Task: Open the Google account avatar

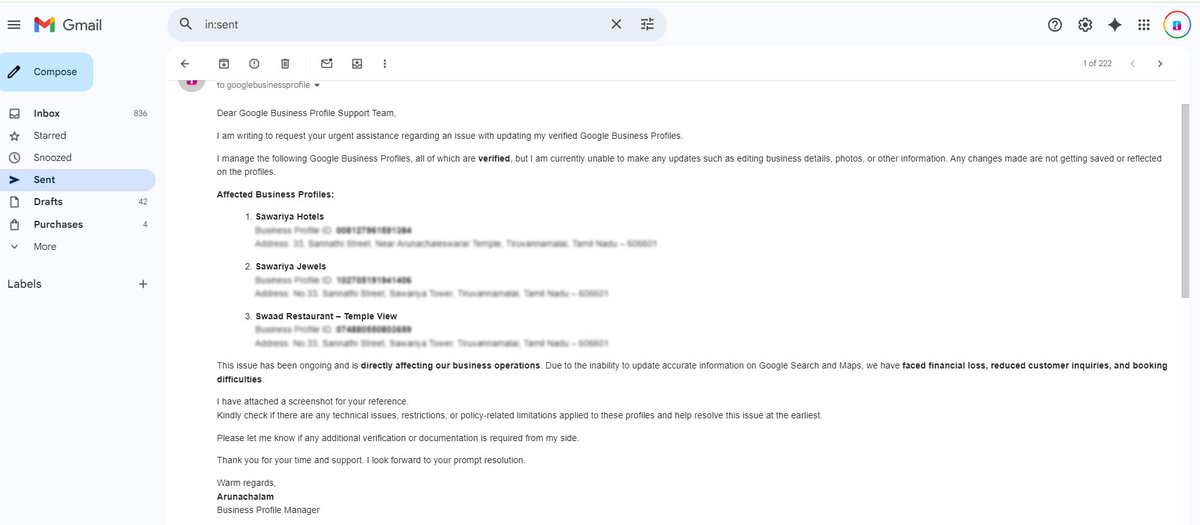Action: (1177, 25)
